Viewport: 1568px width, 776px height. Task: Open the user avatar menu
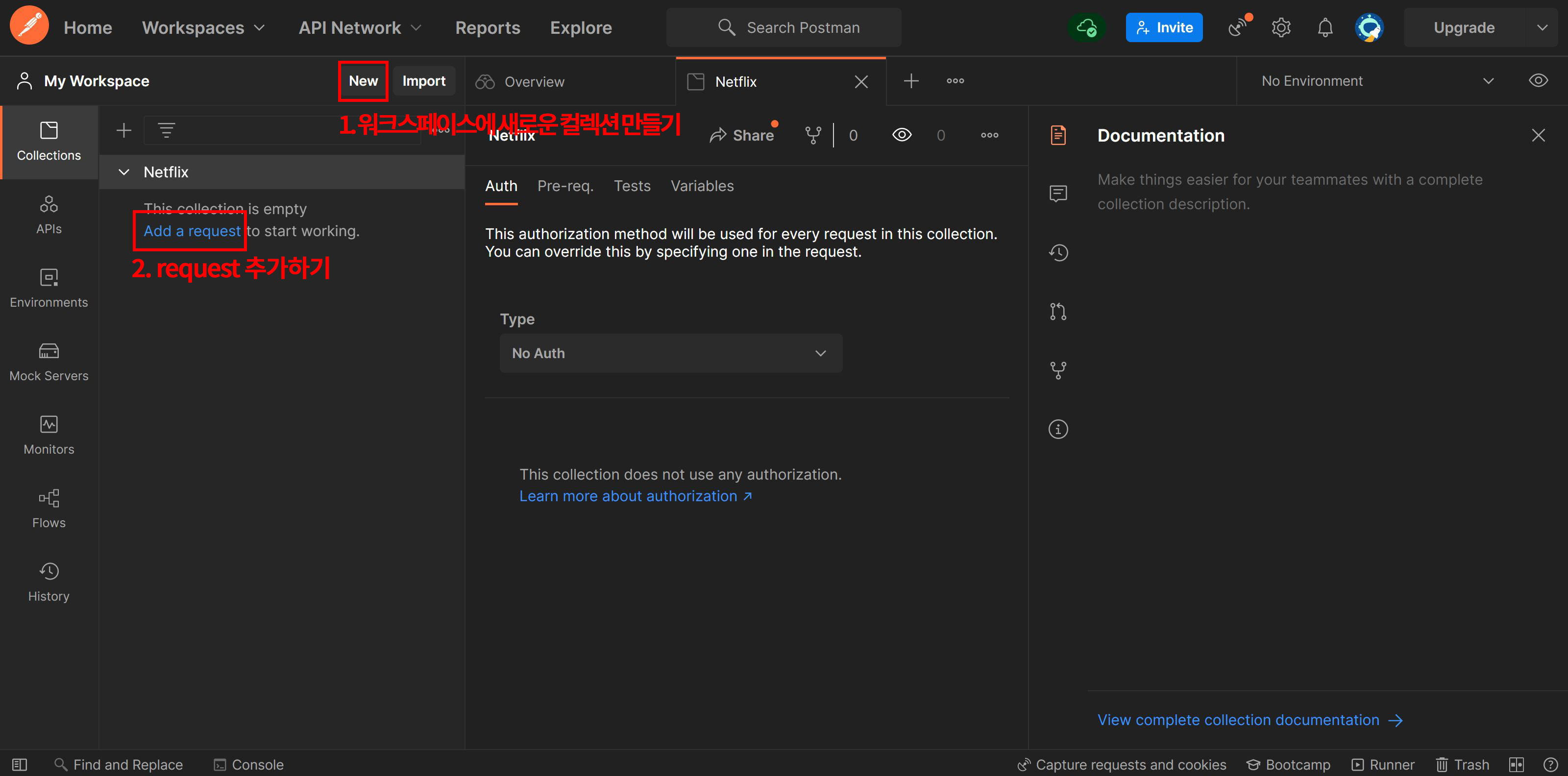tap(1369, 27)
